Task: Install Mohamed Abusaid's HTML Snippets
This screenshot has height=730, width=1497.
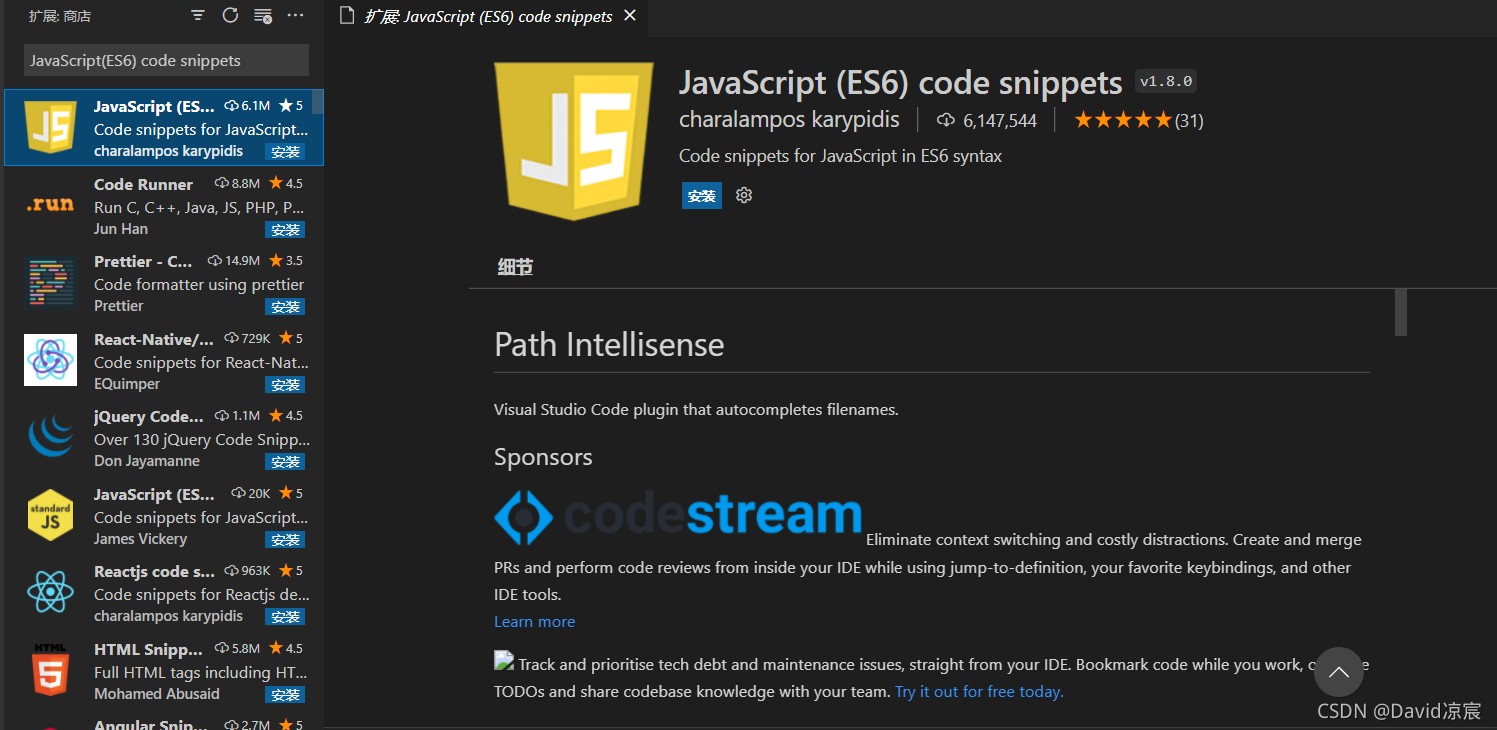Action: click(x=285, y=695)
